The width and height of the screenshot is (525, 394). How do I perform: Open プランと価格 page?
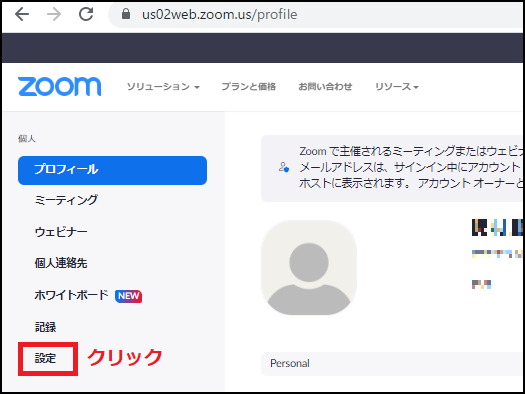248,87
